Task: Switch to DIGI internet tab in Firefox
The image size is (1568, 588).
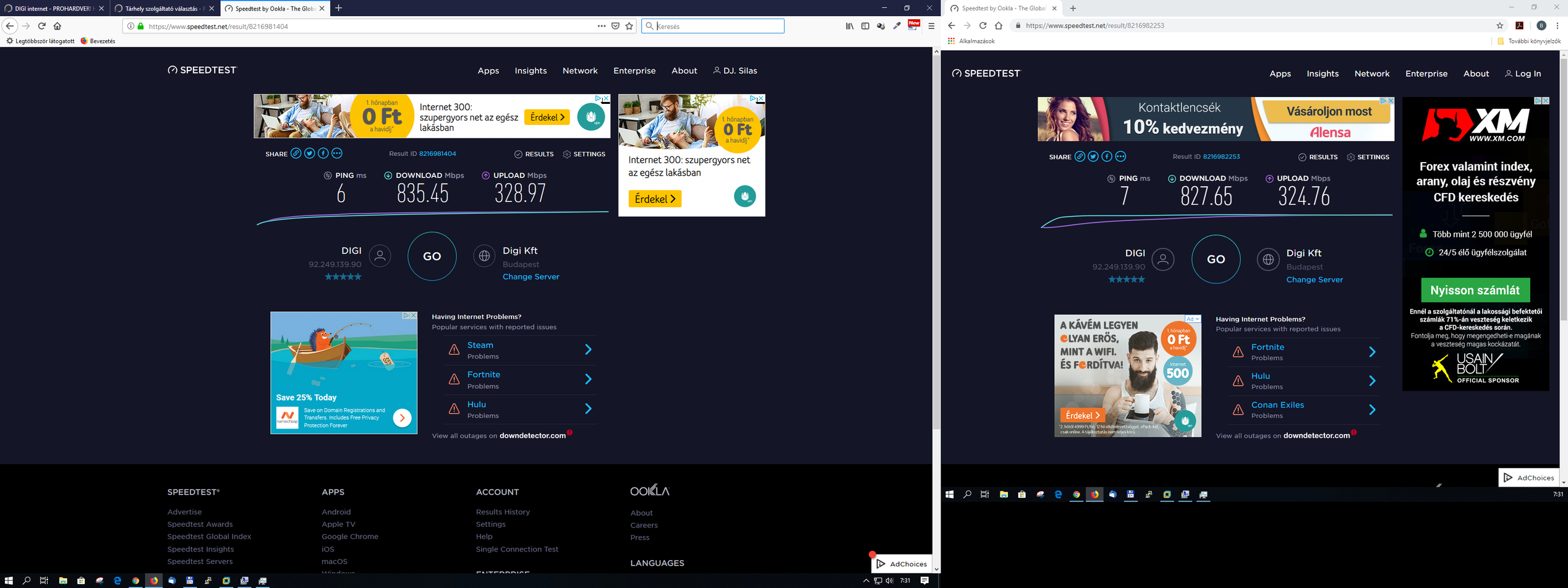Action: pyautogui.click(x=54, y=9)
